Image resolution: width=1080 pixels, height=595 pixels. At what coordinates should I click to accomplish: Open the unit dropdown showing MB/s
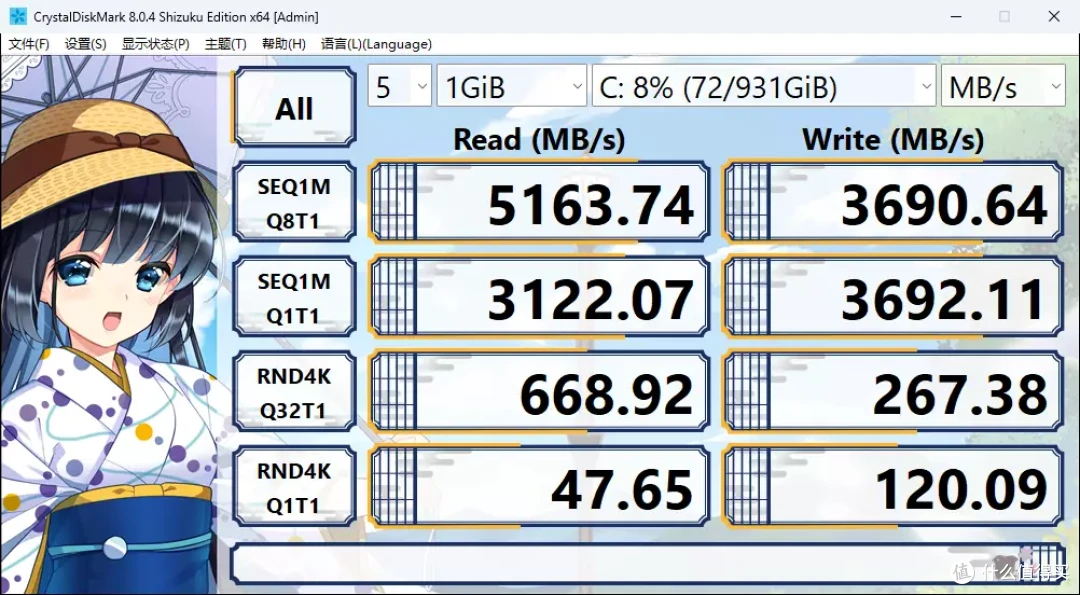click(x=1003, y=86)
